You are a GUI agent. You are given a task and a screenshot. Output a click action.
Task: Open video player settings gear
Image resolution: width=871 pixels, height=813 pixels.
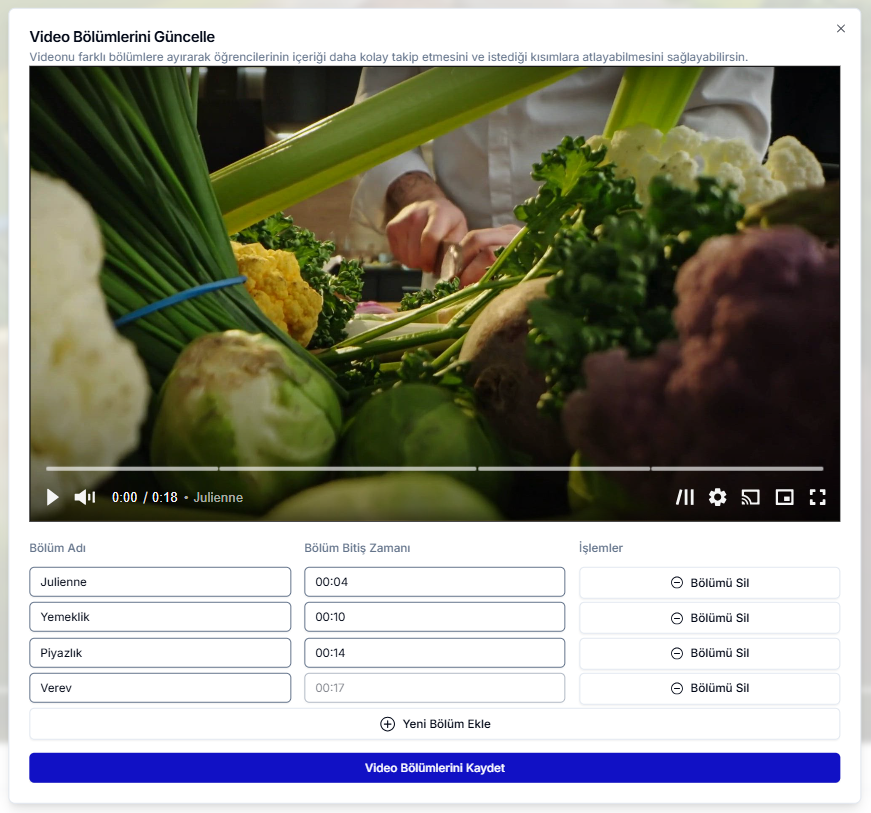coord(717,497)
